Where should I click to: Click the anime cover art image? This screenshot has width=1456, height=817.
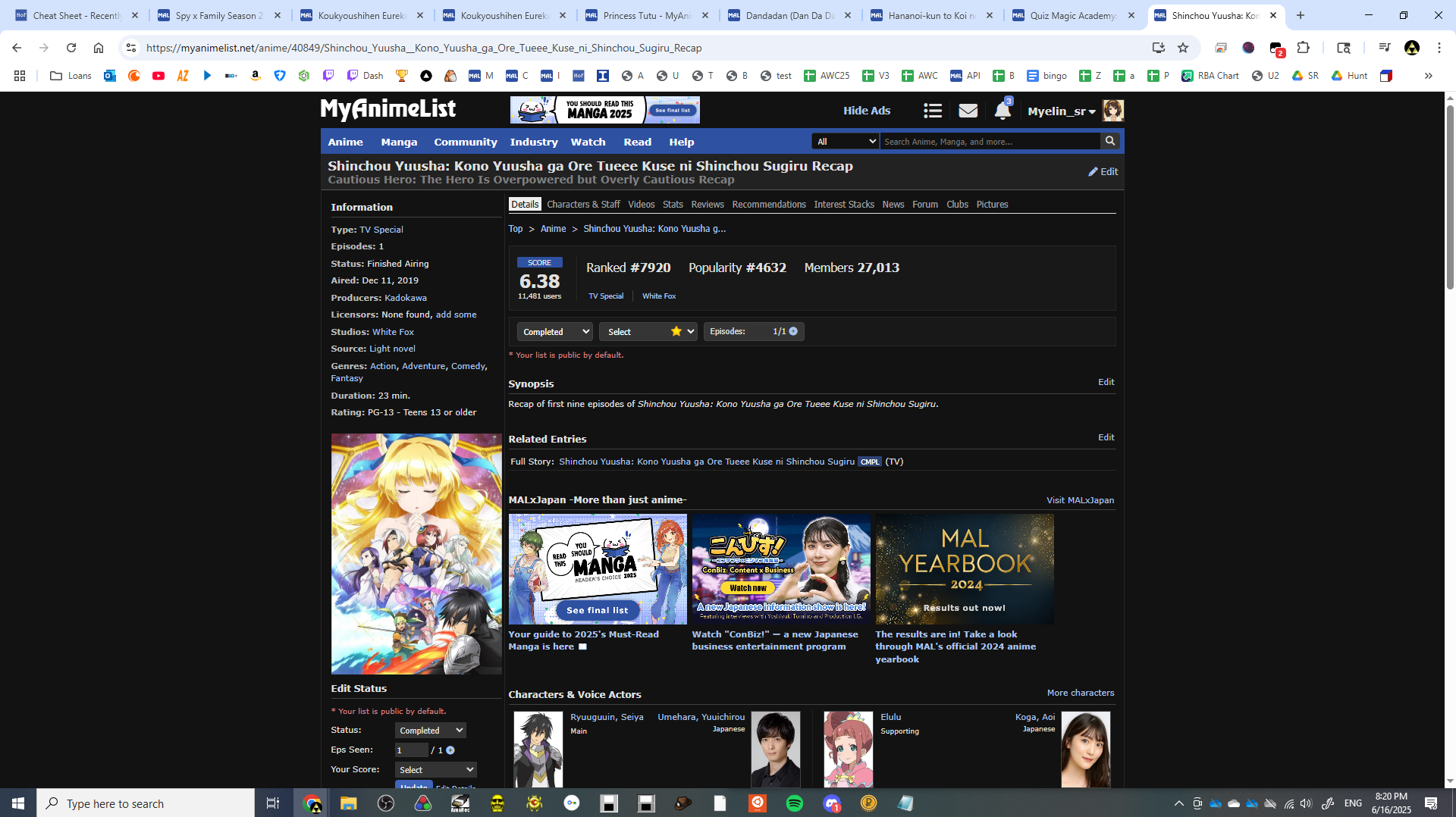point(416,554)
